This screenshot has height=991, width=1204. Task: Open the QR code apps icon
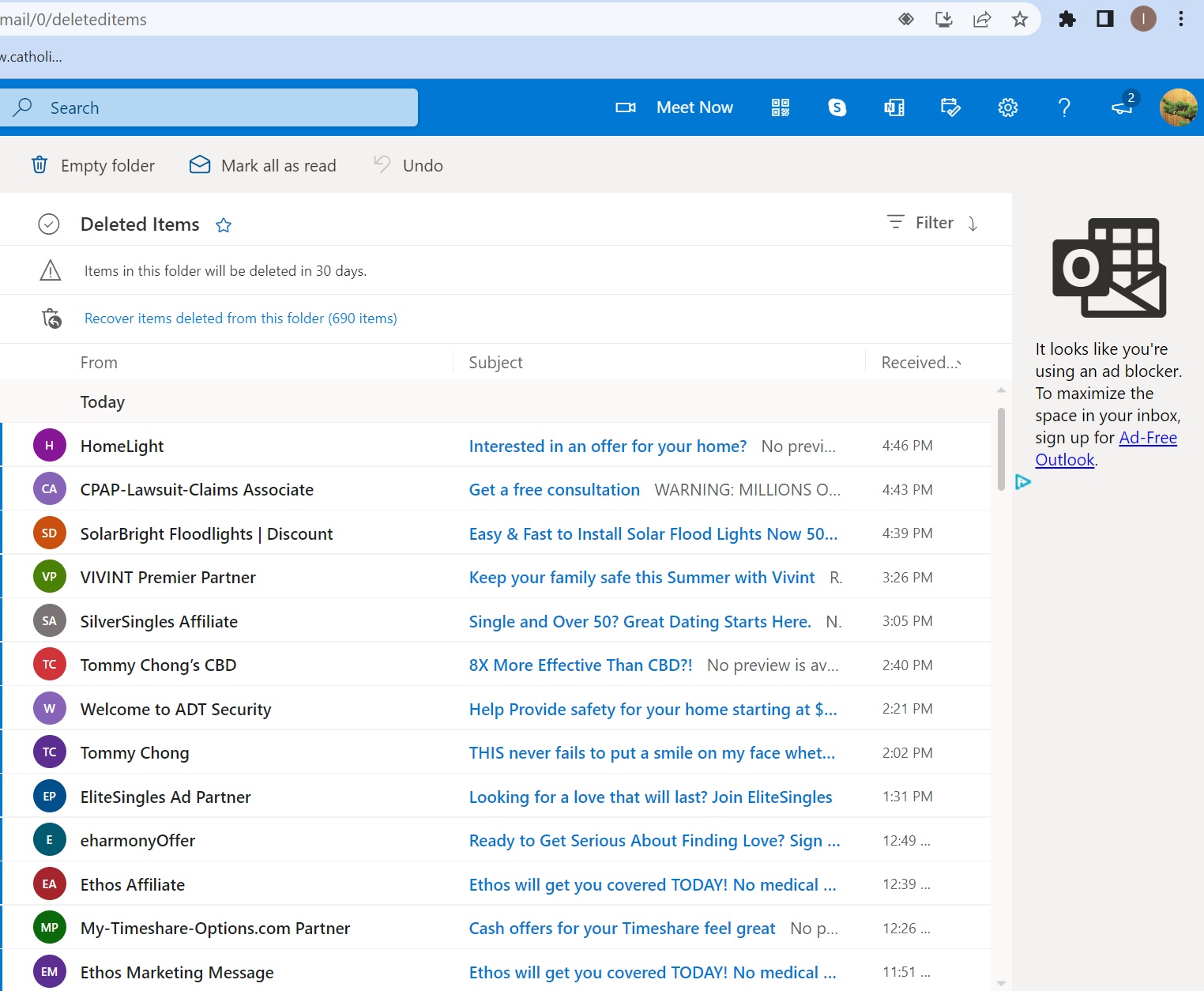pos(781,107)
